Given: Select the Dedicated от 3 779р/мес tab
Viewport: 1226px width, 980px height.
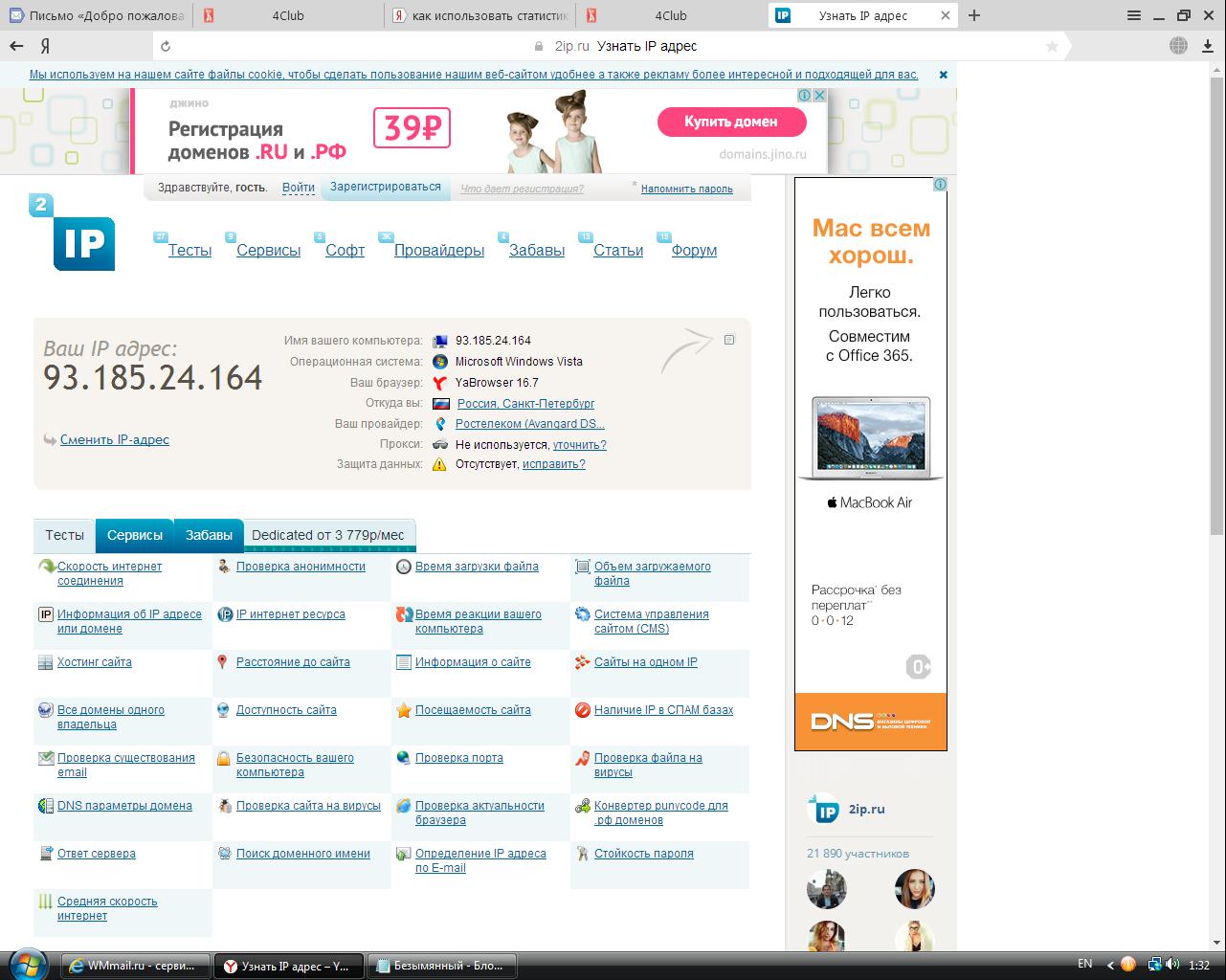Looking at the screenshot, I should pyautogui.click(x=328, y=535).
